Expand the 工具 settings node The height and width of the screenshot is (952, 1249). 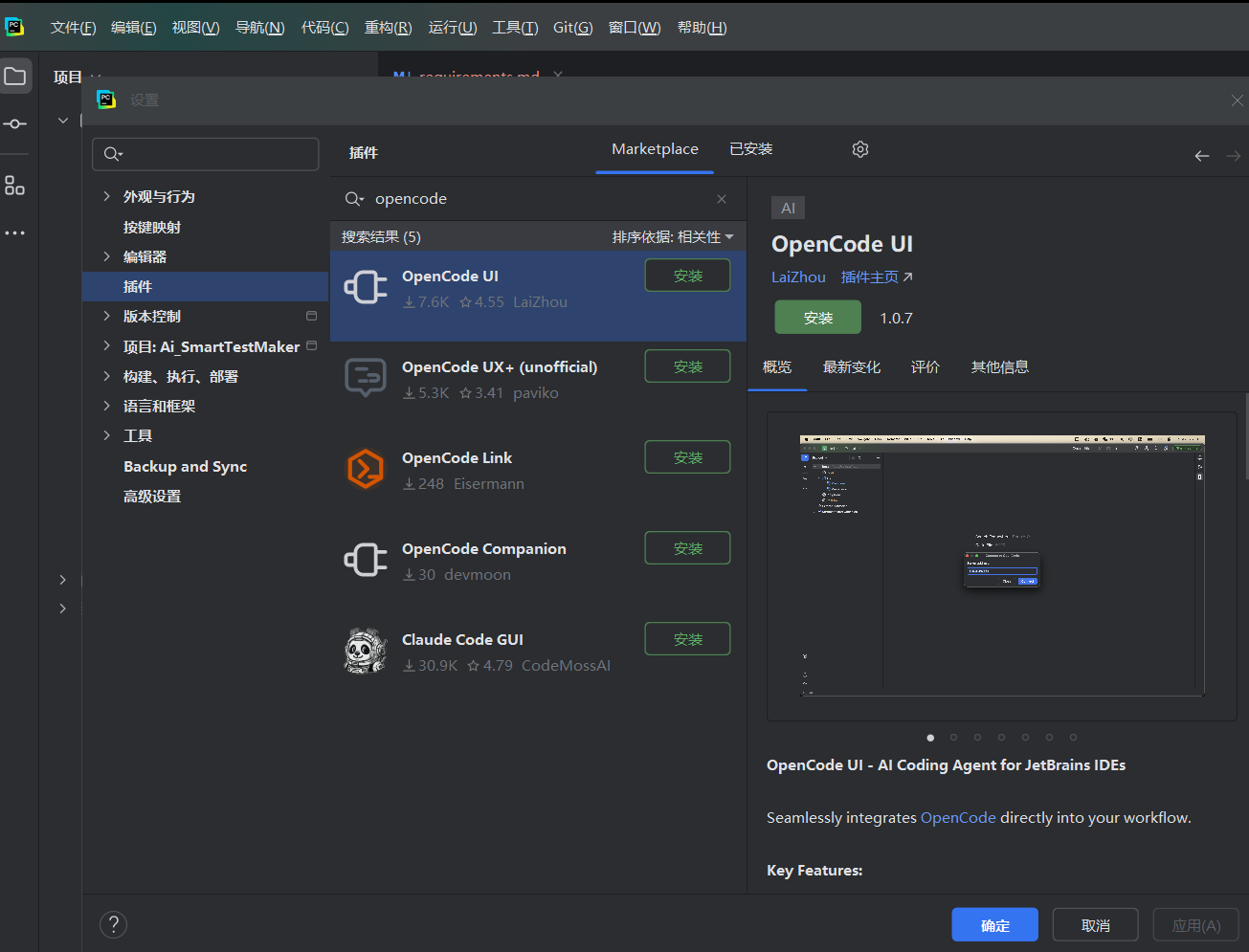[106, 435]
